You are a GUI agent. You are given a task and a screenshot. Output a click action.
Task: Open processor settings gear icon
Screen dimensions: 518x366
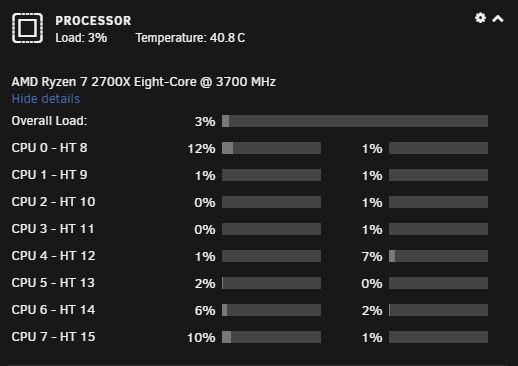point(480,18)
